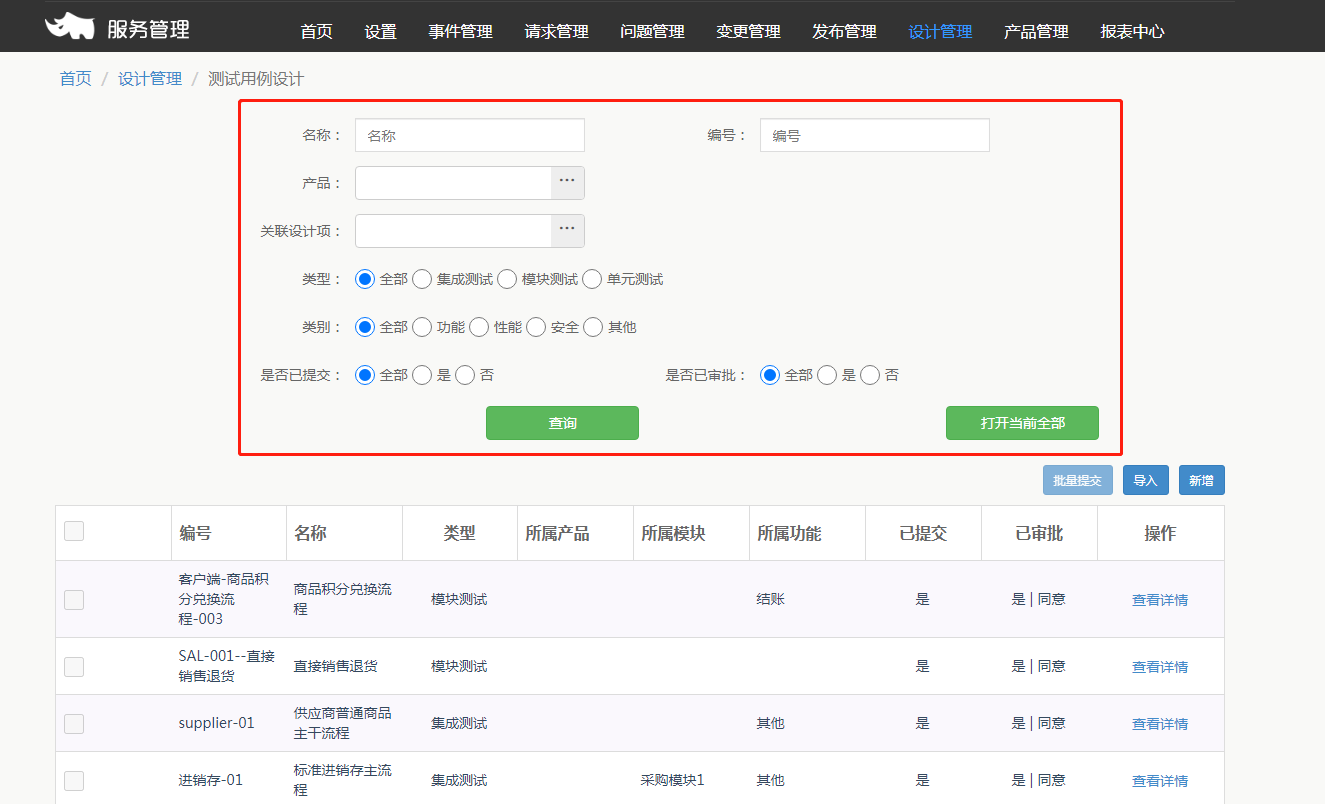1325x804 pixels.
Task: Open the 发布管理 nav menu
Action: pyautogui.click(x=844, y=31)
